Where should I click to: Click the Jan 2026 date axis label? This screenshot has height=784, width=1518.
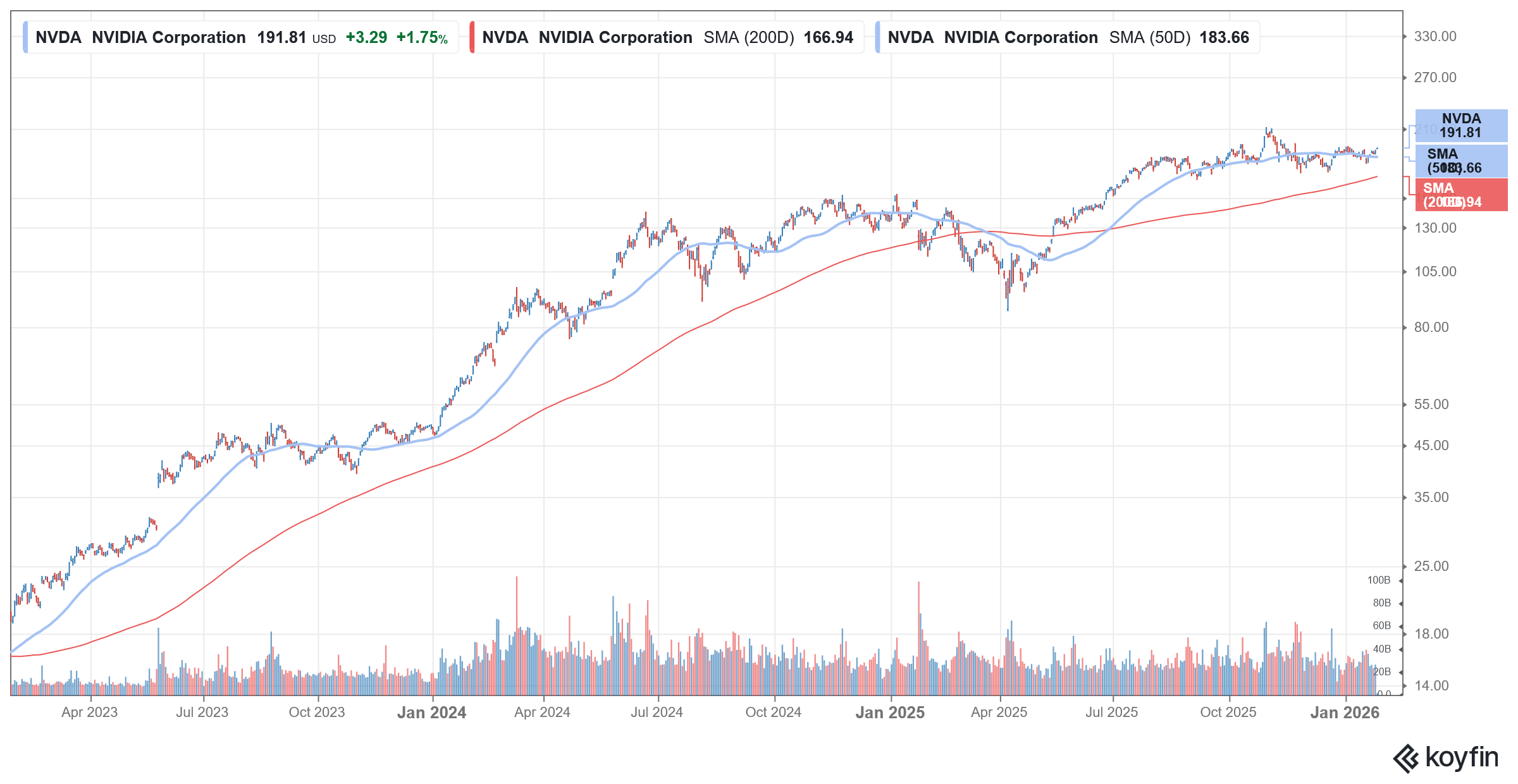point(1345,713)
